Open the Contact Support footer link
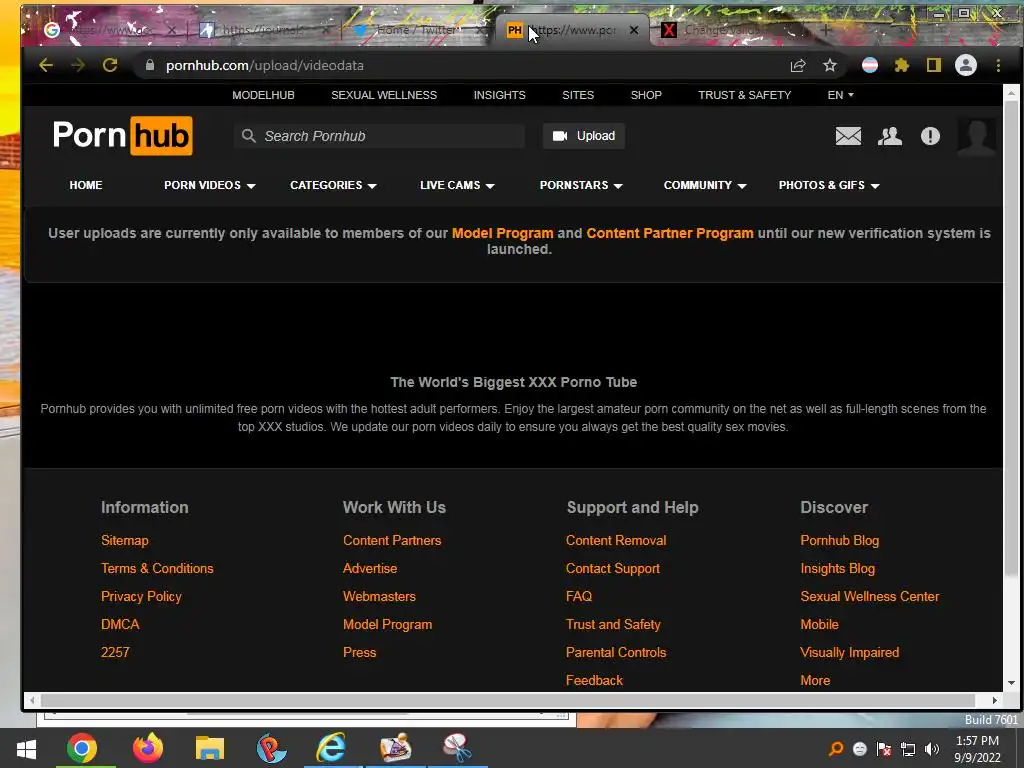This screenshot has width=1024, height=768. tap(613, 568)
